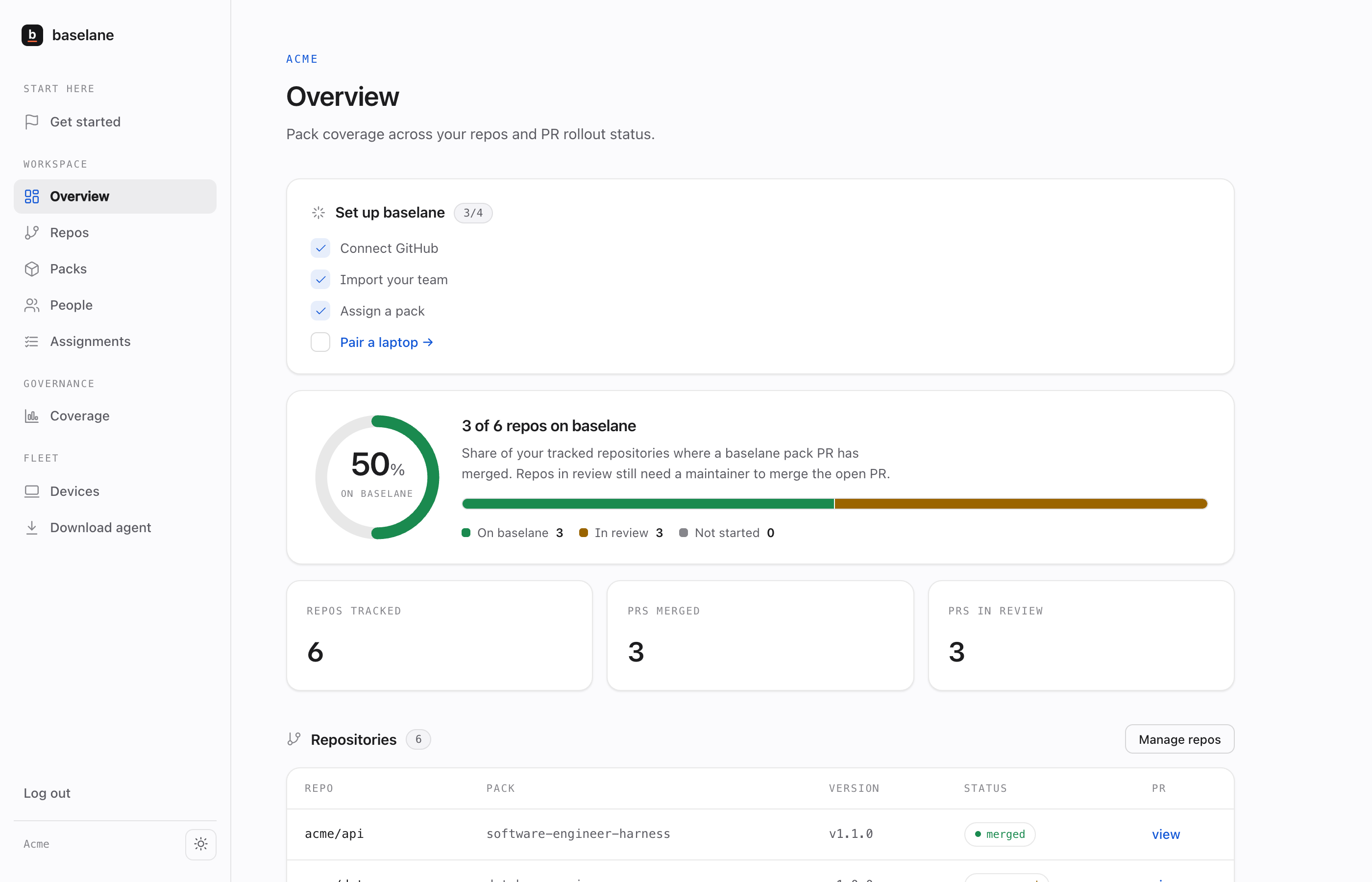This screenshot has height=882, width=1372.
Task: Go to Devices under Fleet
Action: 115,491
